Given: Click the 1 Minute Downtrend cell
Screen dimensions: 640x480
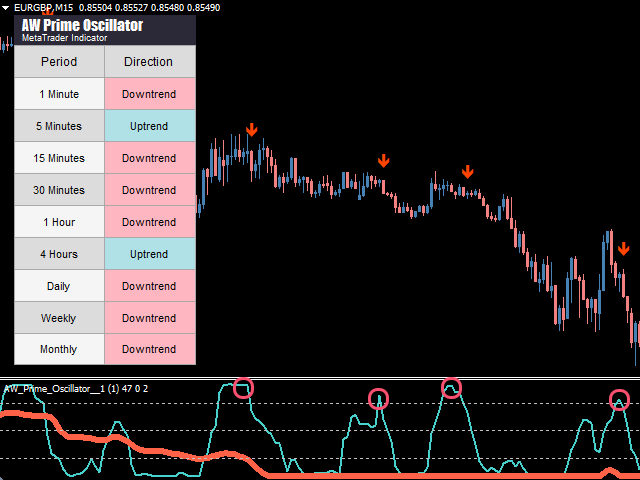Looking at the screenshot, I should point(149,94).
